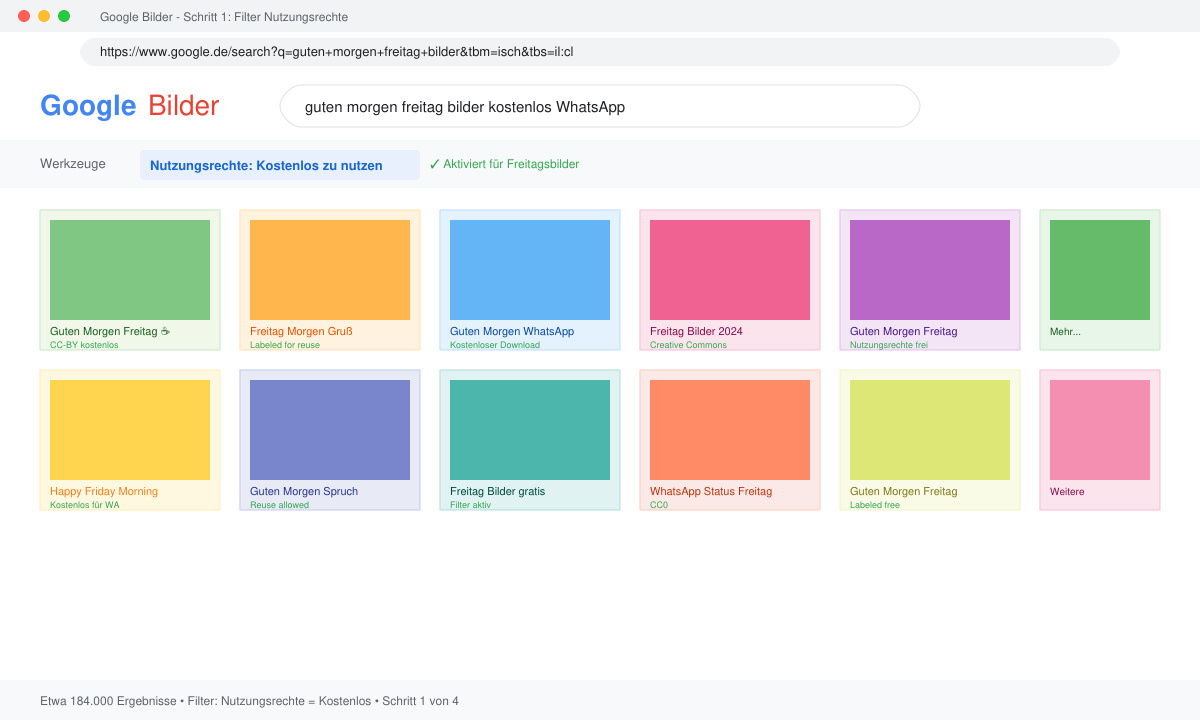Viewport: 1200px width, 720px height.
Task: Open the Nutzungsrechte: Kostenlos zu nutzen filter
Action: (x=280, y=165)
